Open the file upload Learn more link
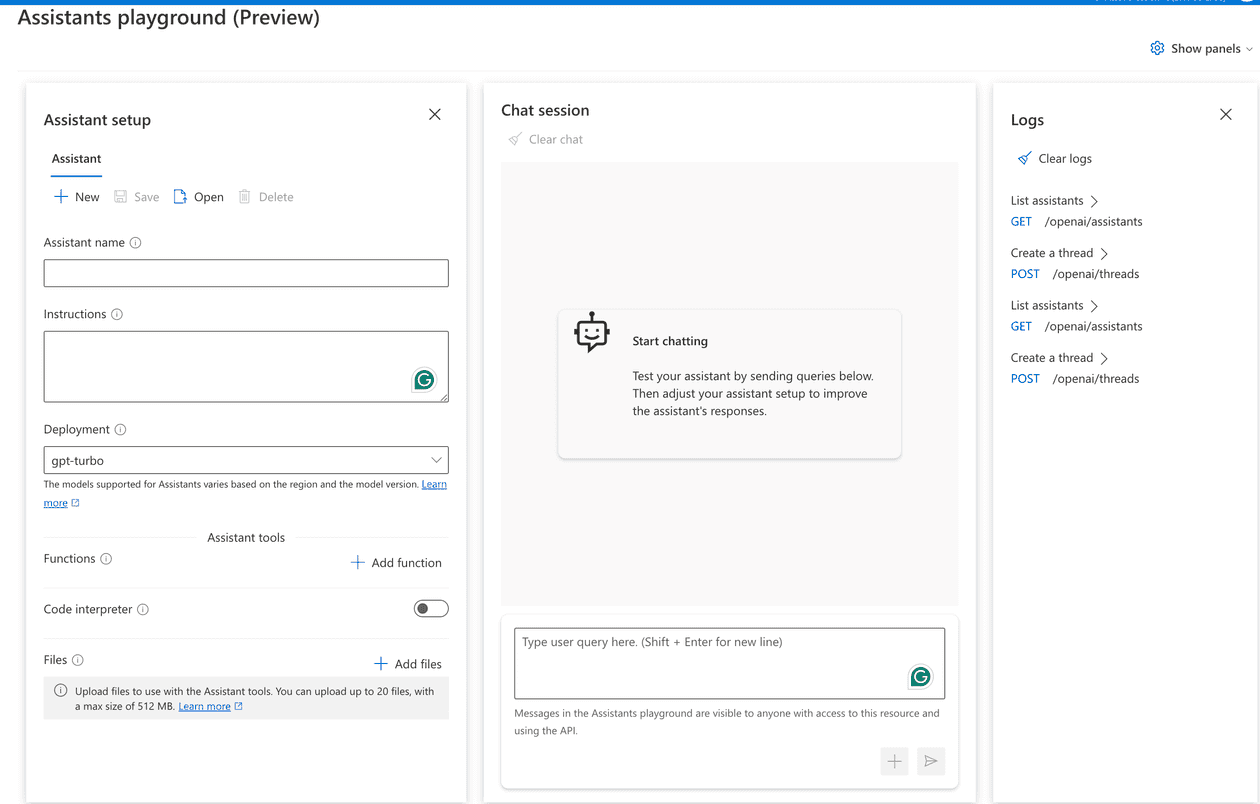1260x804 pixels. pos(204,705)
